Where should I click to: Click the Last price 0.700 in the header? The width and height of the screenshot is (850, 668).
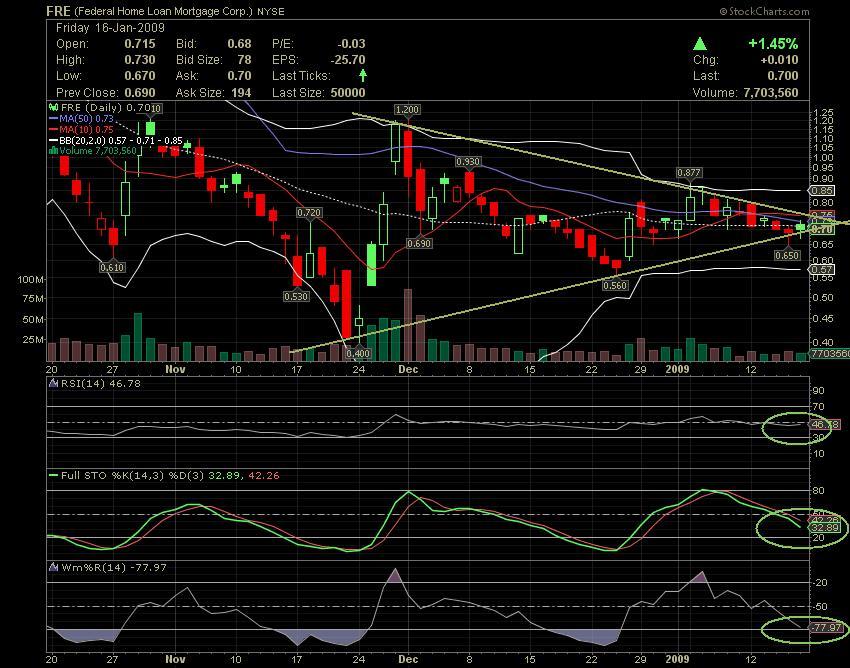tap(783, 76)
